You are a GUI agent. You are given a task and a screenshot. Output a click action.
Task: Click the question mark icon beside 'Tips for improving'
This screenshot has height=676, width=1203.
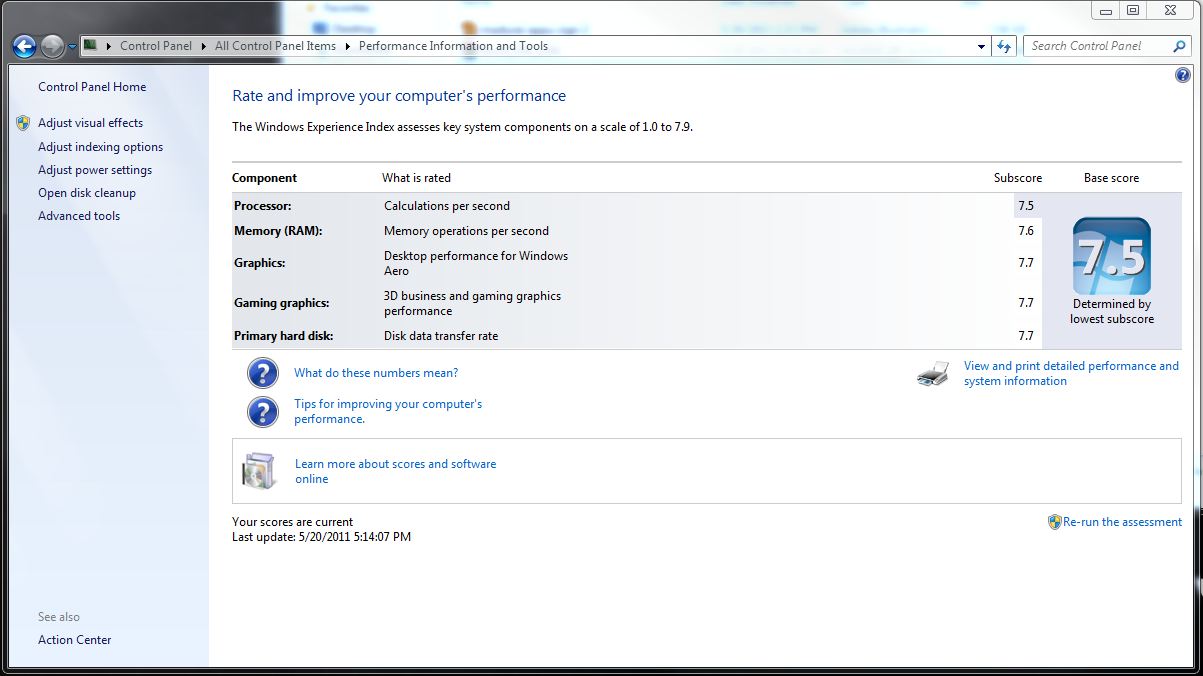pos(262,412)
